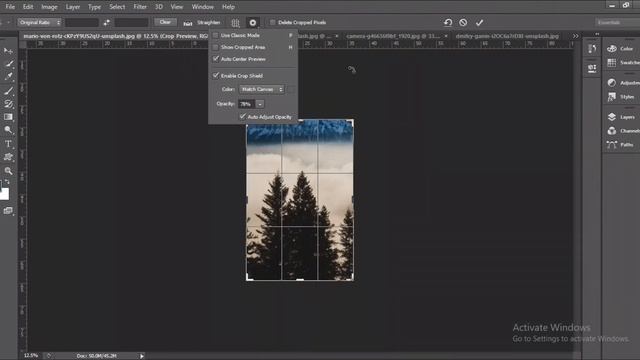The image size is (640, 360).
Task: Open the Properties panel icon
Action: point(592,68)
